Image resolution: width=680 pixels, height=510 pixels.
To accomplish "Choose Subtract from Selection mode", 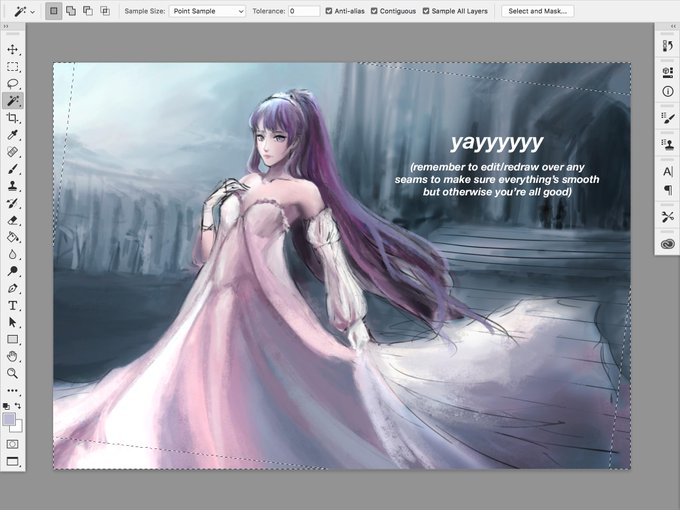I will pyautogui.click(x=88, y=11).
